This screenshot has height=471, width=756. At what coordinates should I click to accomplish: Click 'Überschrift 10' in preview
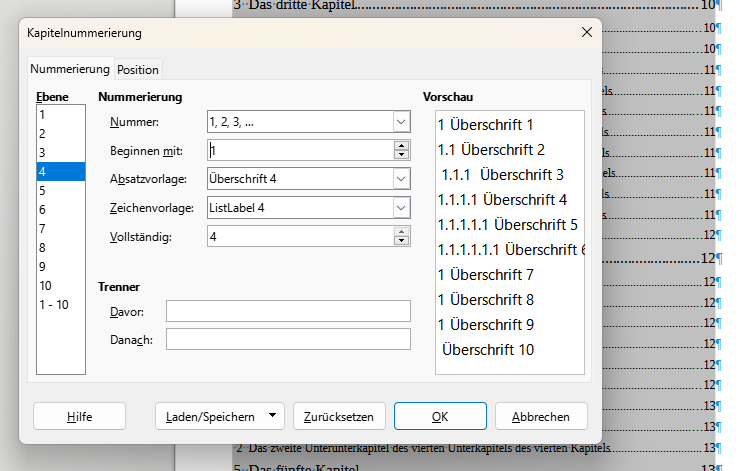[x=488, y=350]
